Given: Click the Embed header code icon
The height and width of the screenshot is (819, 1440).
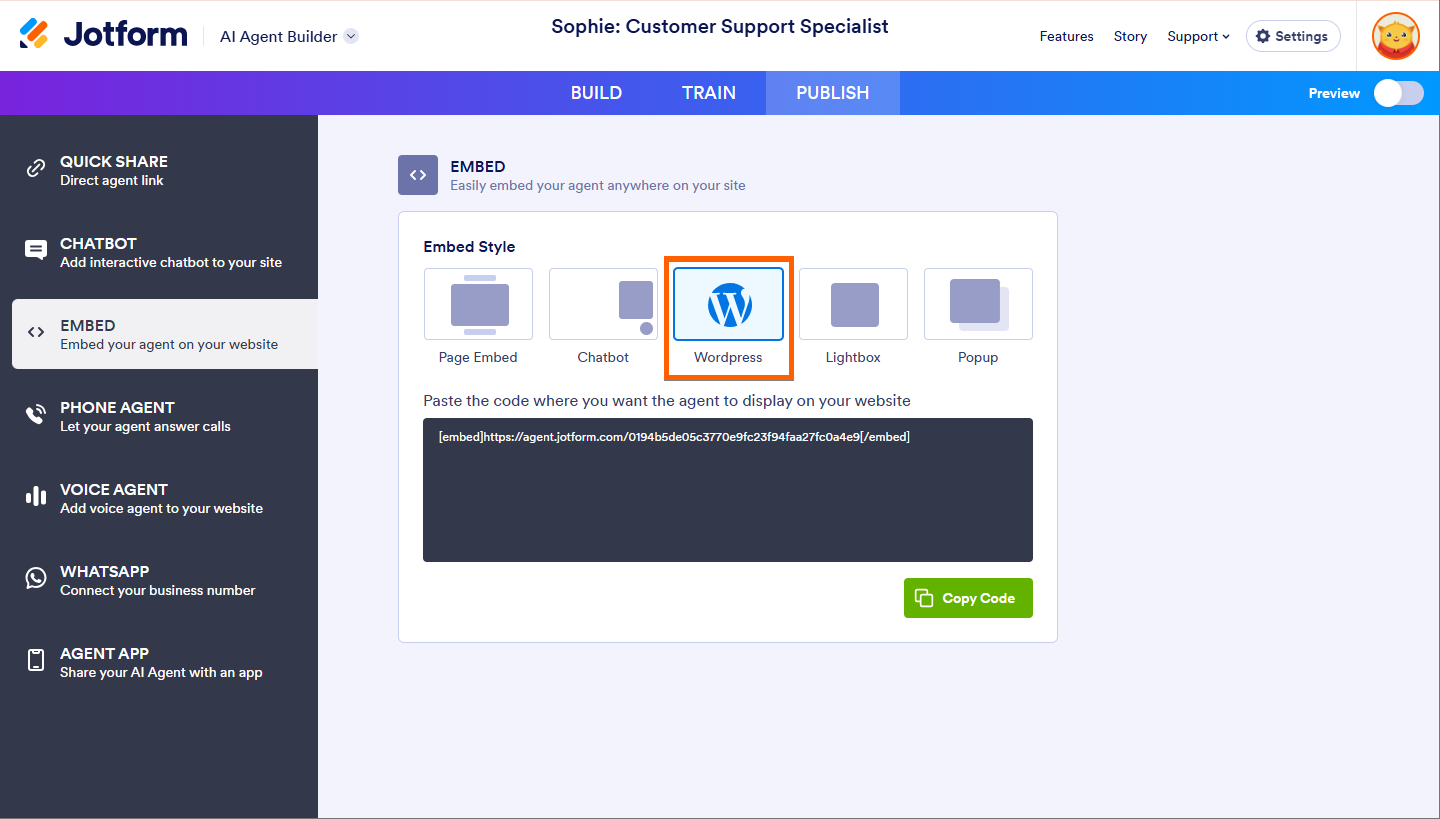Looking at the screenshot, I should pos(418,175).
